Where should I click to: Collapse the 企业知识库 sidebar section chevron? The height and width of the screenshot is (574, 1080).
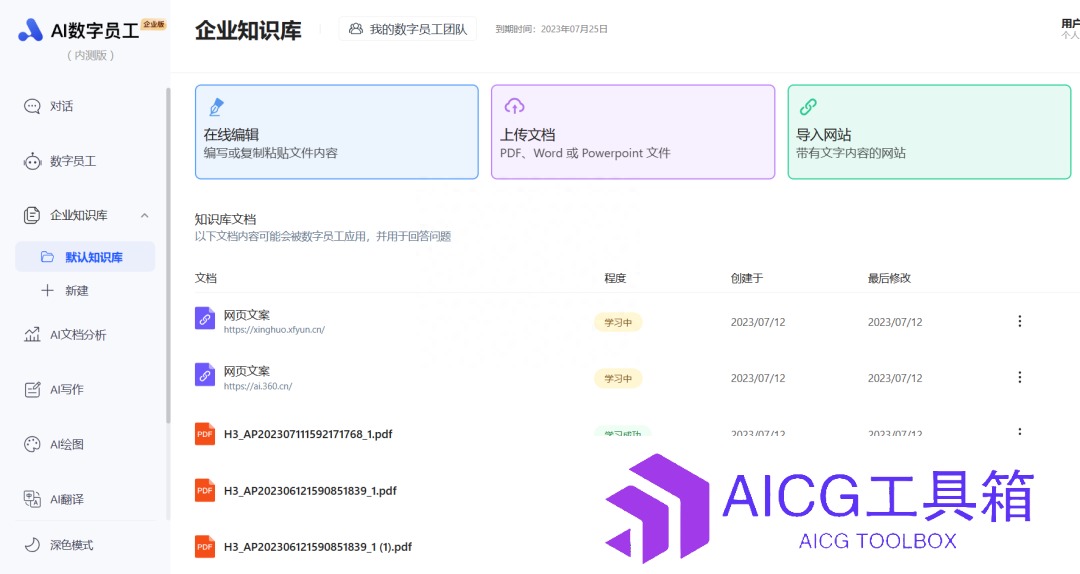click(145, 216)
